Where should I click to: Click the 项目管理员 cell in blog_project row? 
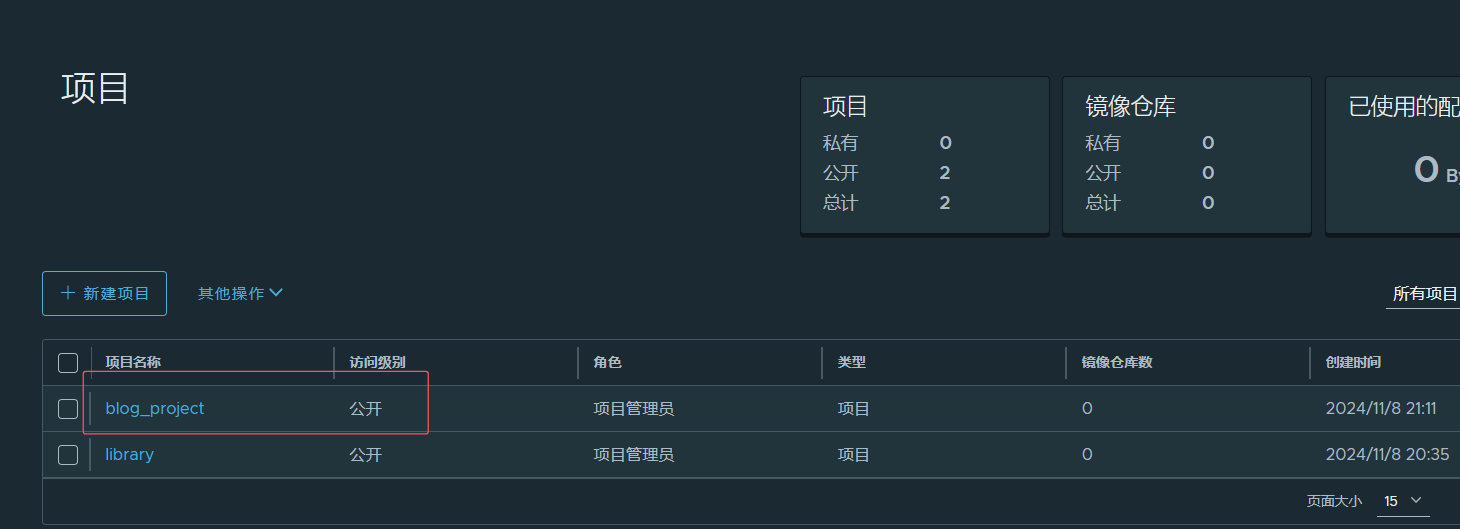click(633, 408)
